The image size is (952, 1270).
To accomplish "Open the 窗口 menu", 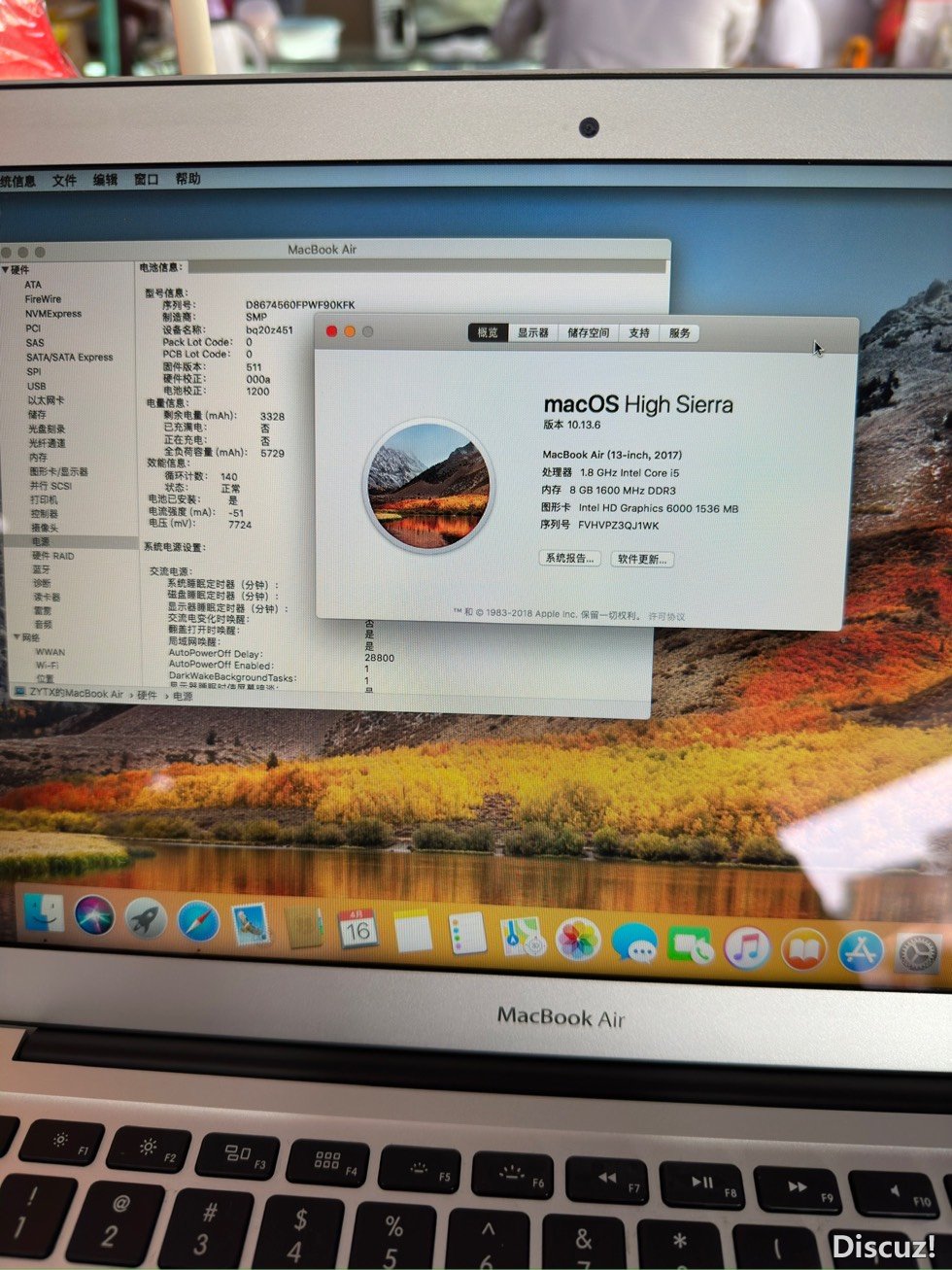I will click(x=146, y=179).
